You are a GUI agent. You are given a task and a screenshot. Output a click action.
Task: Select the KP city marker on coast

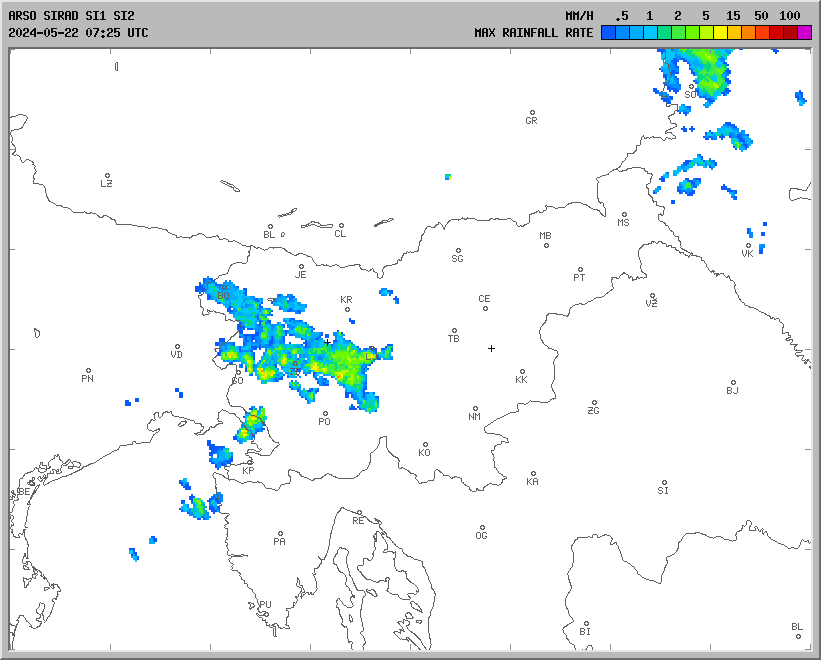point(249,462)
